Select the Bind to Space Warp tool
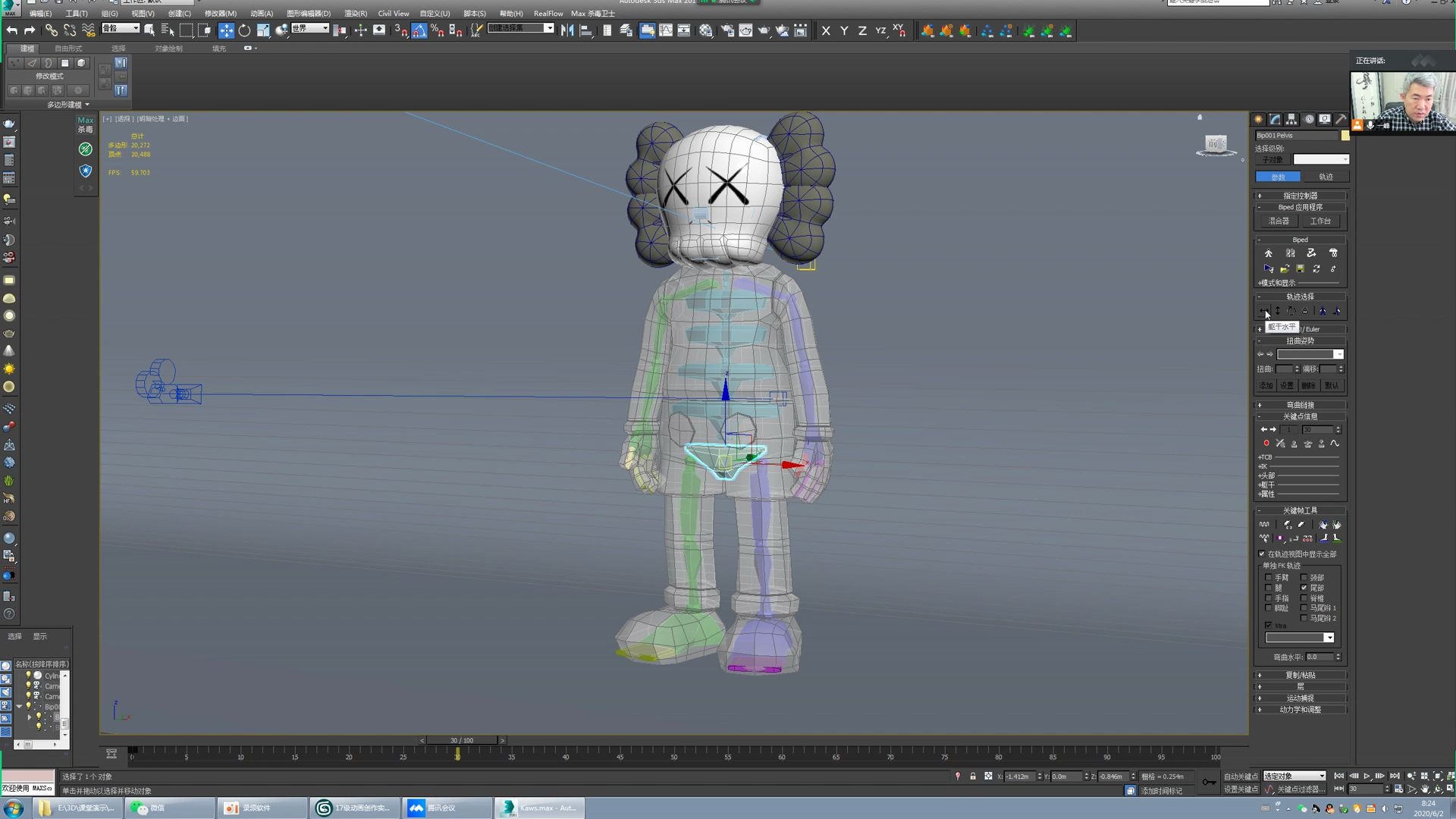 89,30
